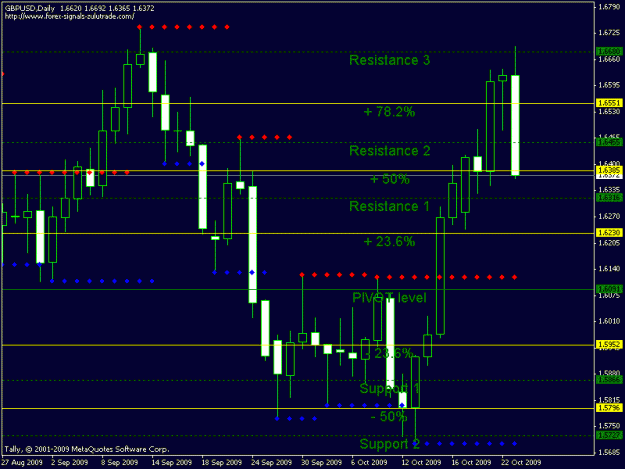Click the 8 Sep 2009 date label
This screenshot has width=625, height=469.
click(120, 462)
